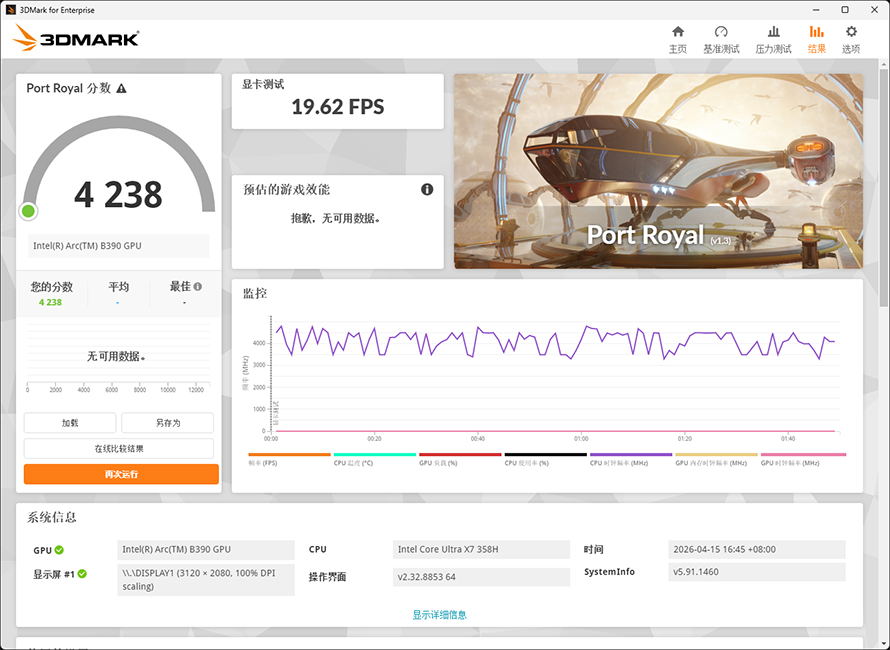
Task: Open the 主页 home tab
Action: [x=678, y=40]
